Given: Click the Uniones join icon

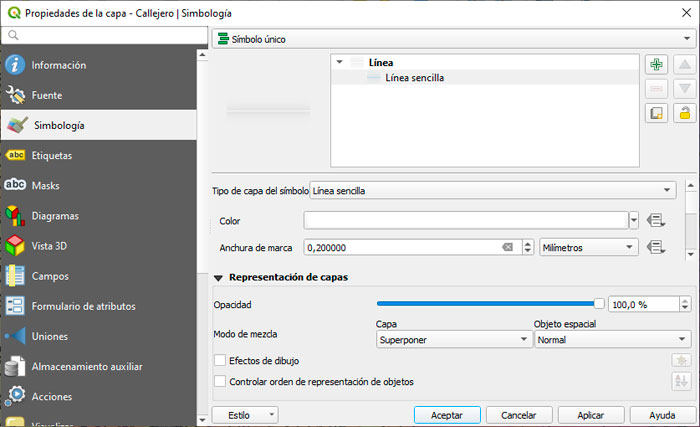Looking at the screenshot, I should [x=15, y=336].
